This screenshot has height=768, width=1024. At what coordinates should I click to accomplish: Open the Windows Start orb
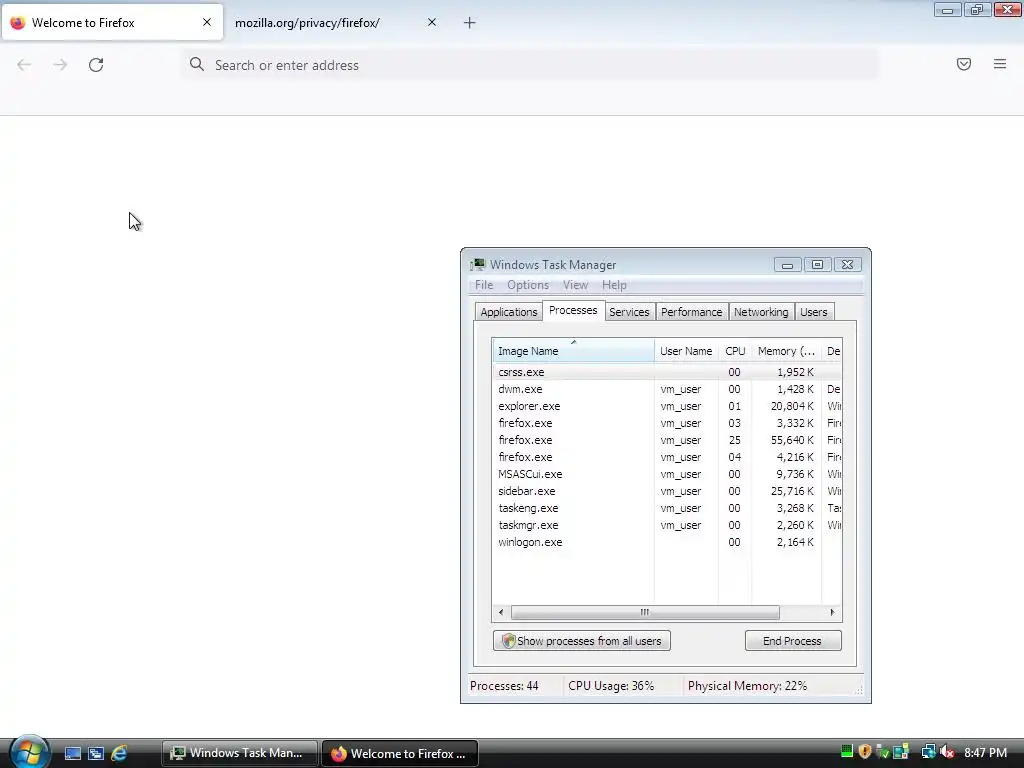pos(29,751)
